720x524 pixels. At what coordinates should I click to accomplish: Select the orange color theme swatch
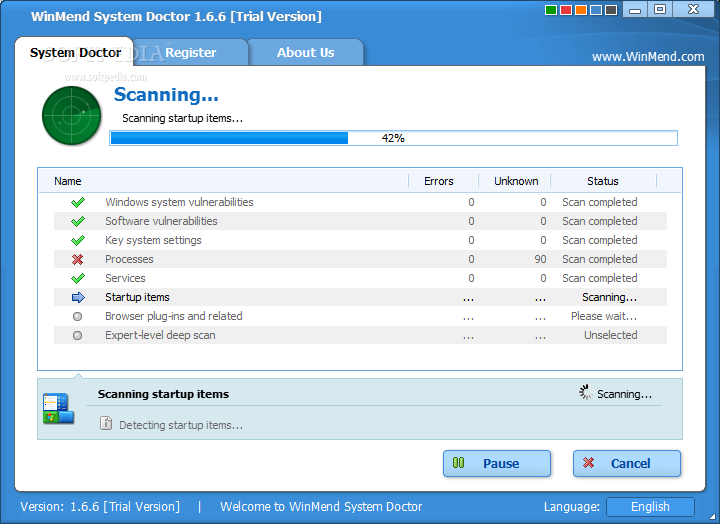coord(581,10)
